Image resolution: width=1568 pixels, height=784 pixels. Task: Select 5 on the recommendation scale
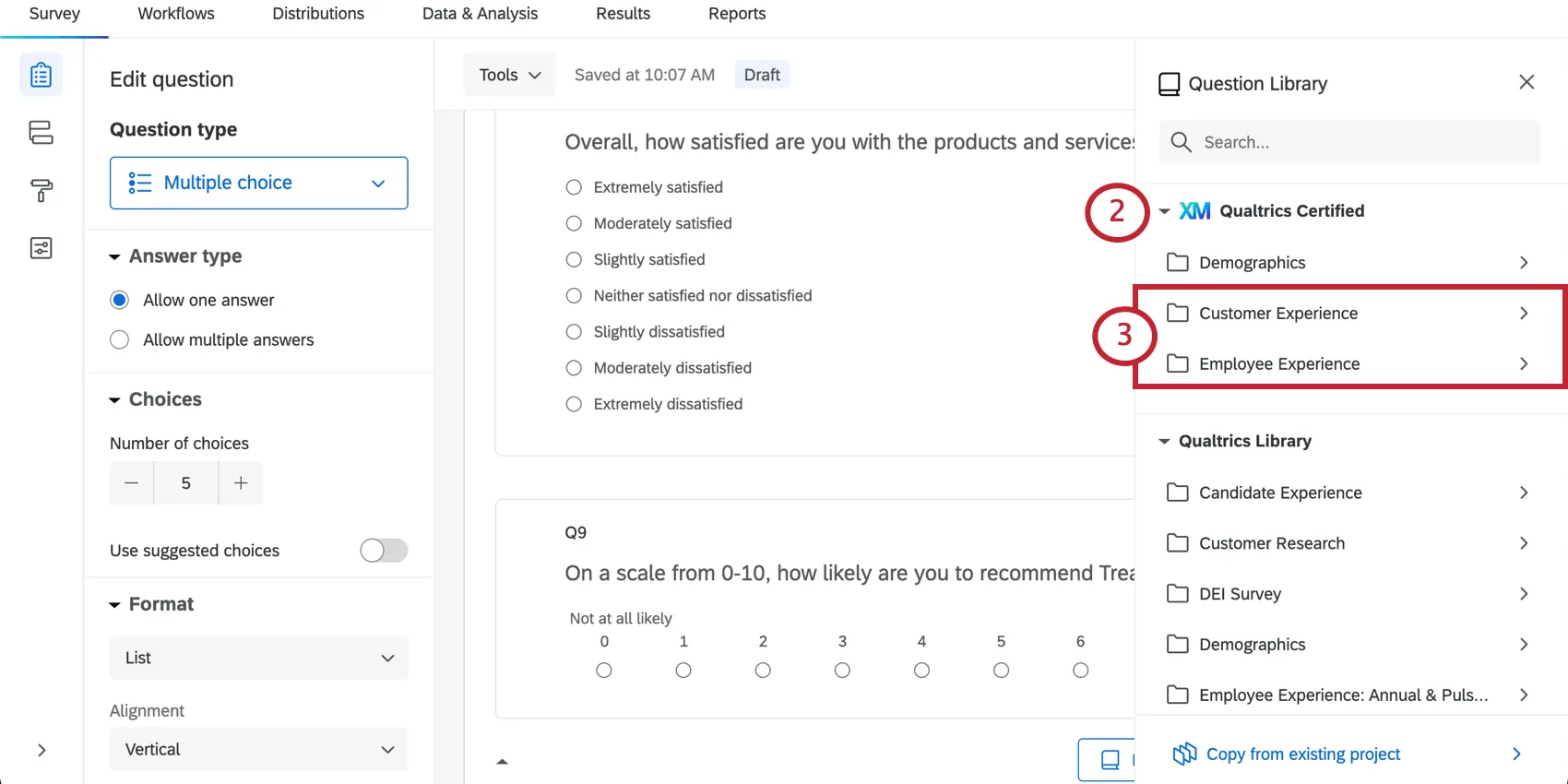pyautogui.click(x=1001, y=671)
